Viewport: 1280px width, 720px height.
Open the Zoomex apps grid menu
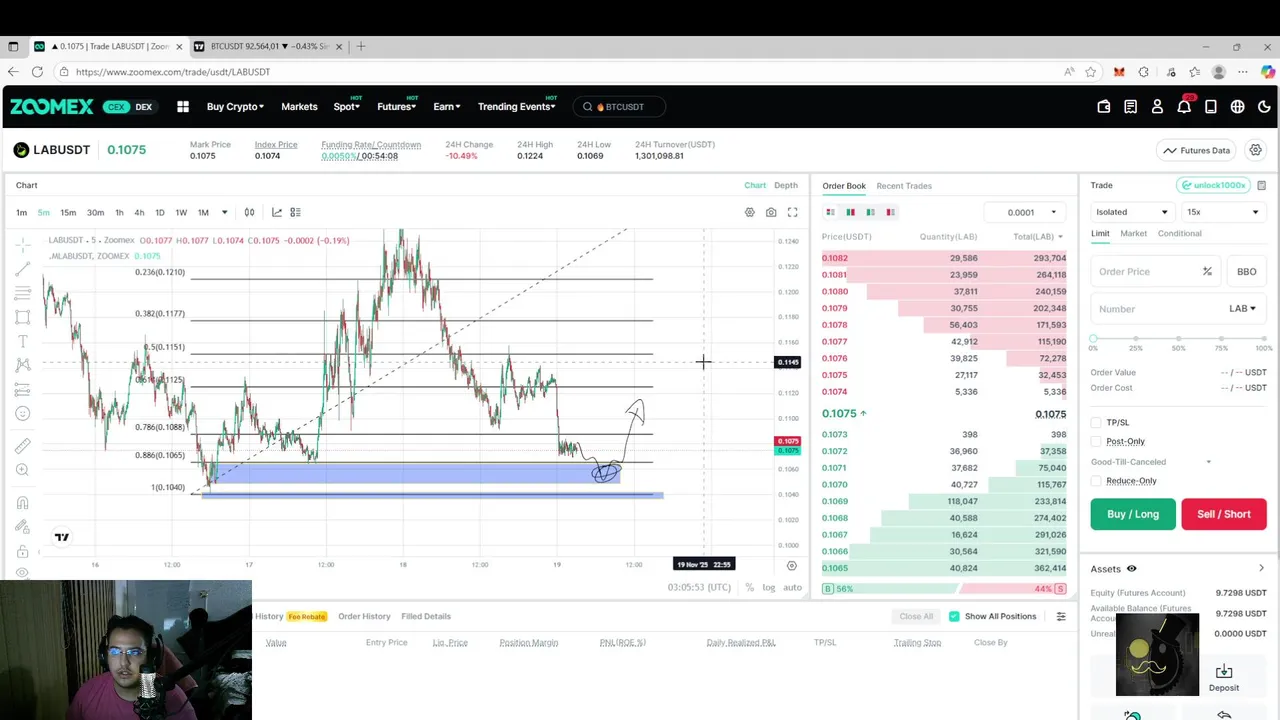183,107
